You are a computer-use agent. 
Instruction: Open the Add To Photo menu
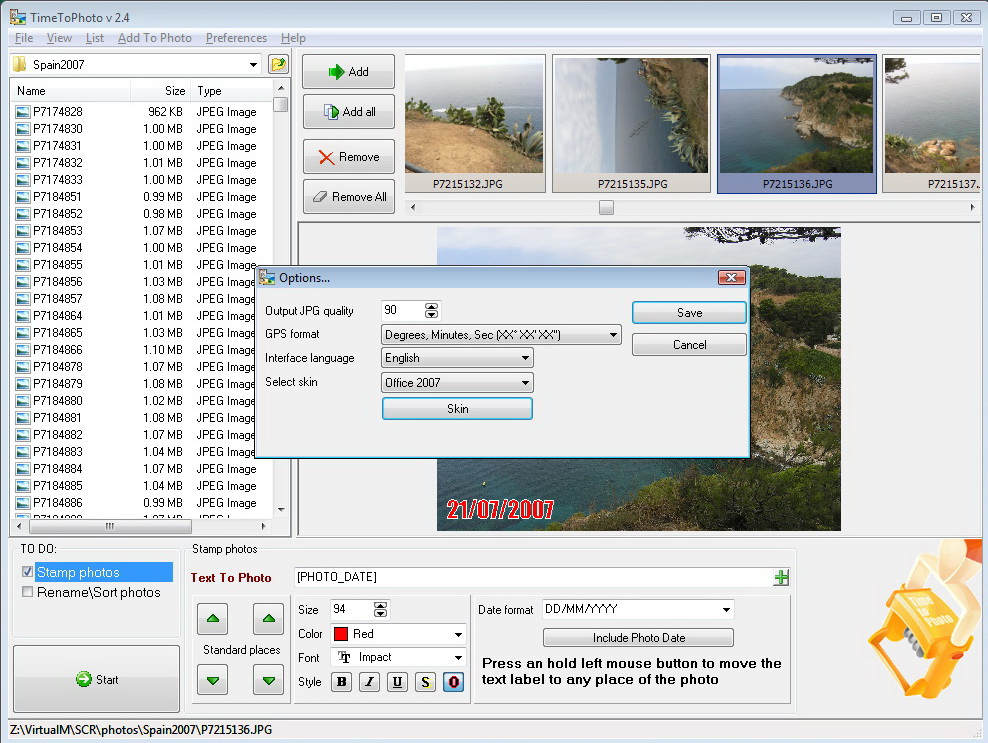click(x=154, y=38)
